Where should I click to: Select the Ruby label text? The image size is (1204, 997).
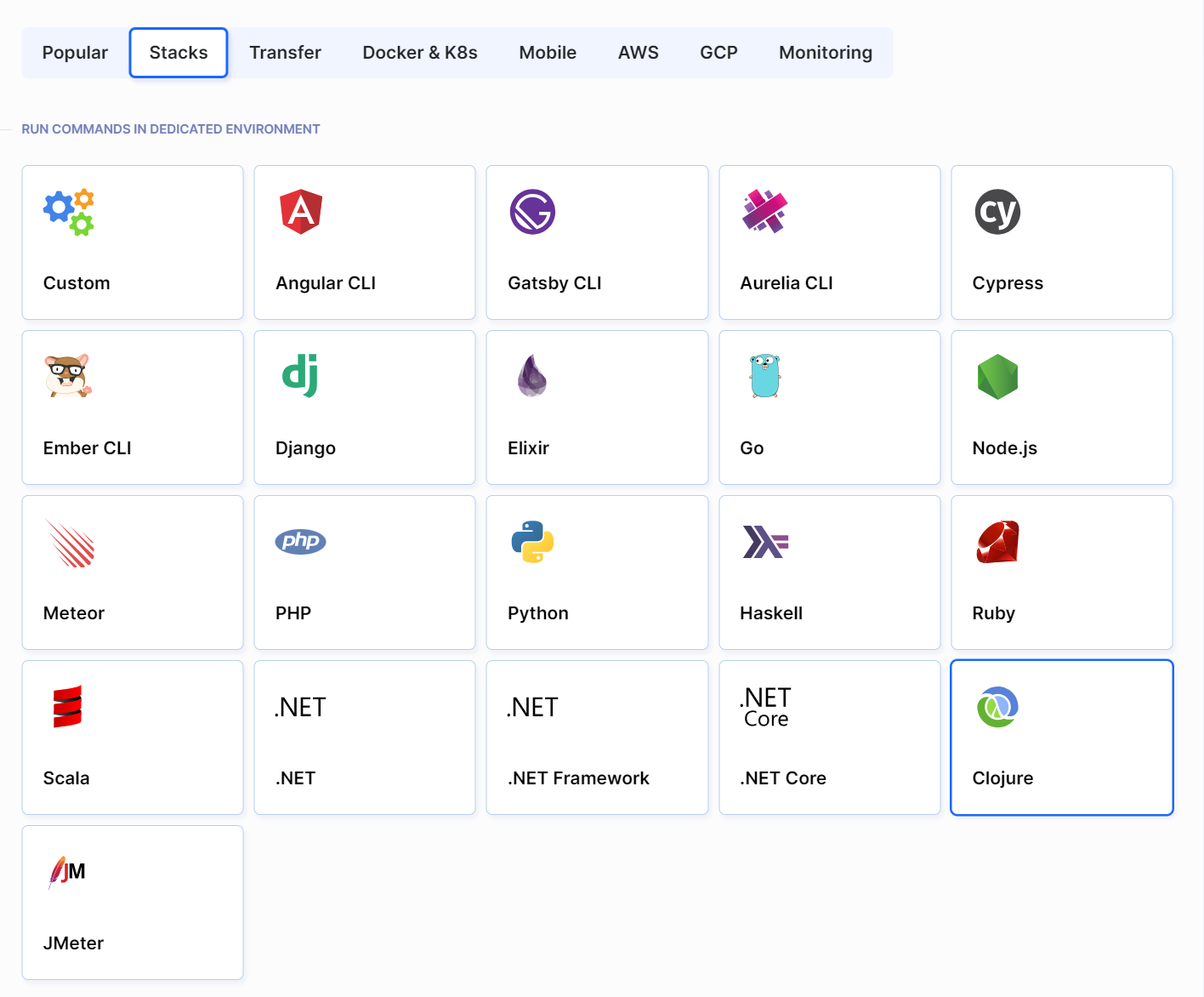tap(994, 613)
